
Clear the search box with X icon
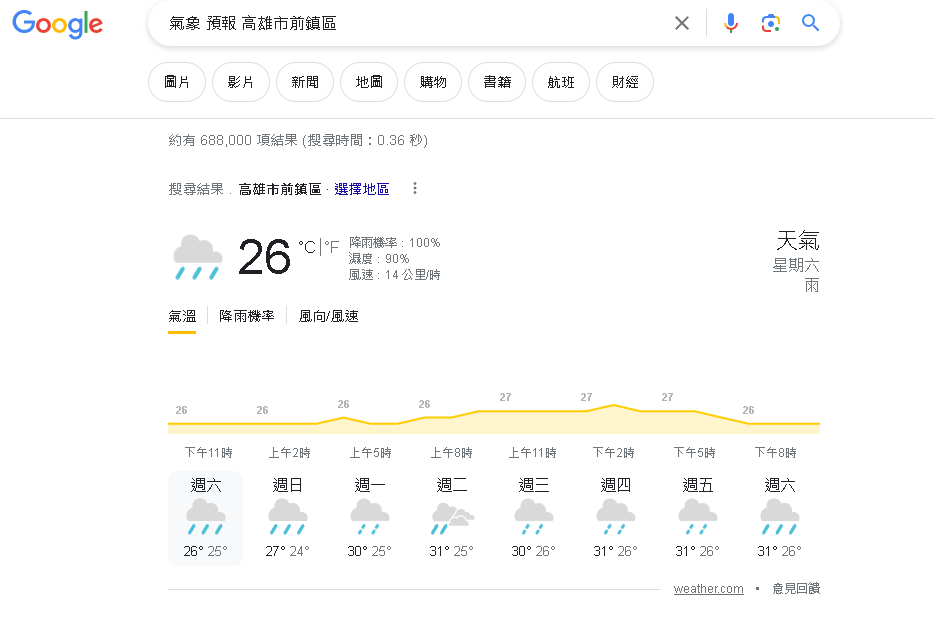point(682,23)
